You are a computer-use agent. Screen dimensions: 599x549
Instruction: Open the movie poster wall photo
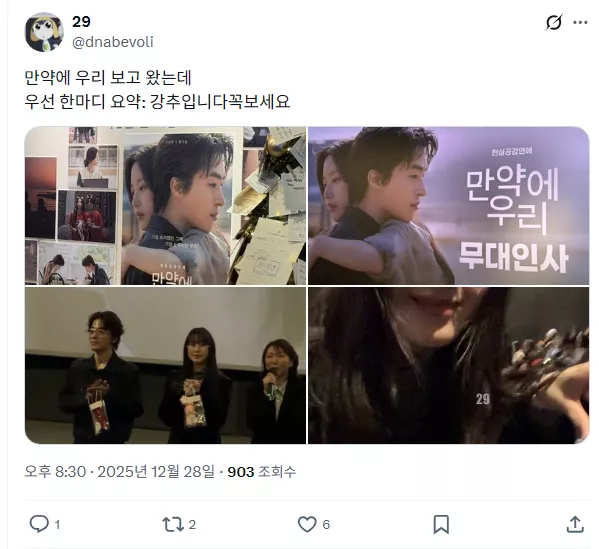point(165,206)
